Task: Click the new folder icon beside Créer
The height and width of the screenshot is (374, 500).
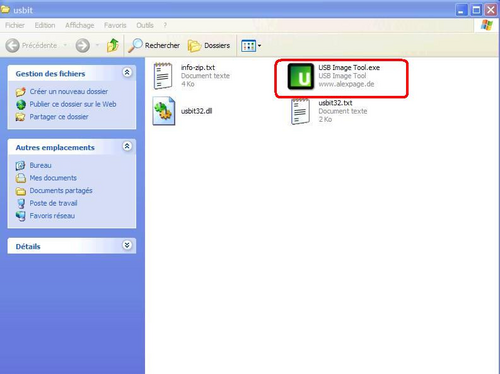Action: 21,92
